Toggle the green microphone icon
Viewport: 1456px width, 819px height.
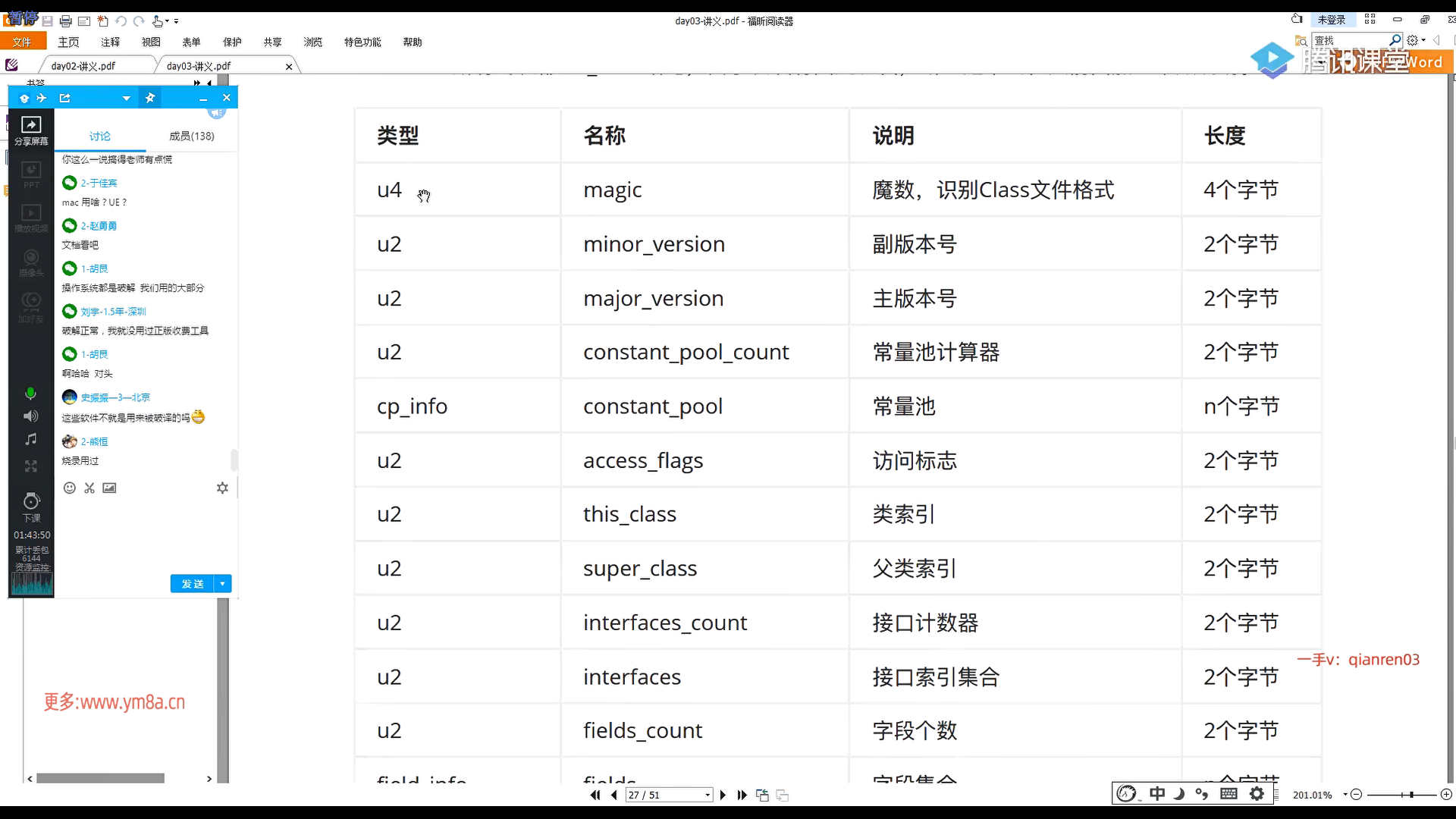[30, 394]
